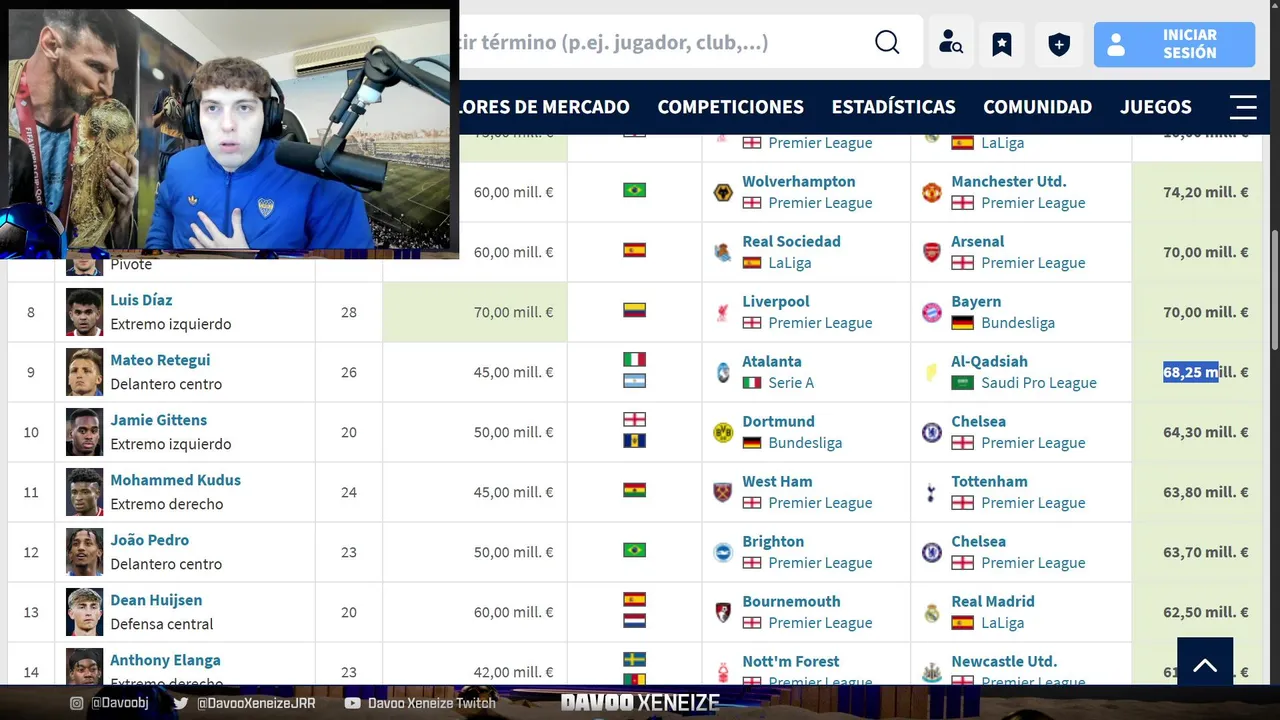Click the Real Madrid club crest
Image resolution: width=1280 pixels, height=720 pixels.
pos(932,612)
